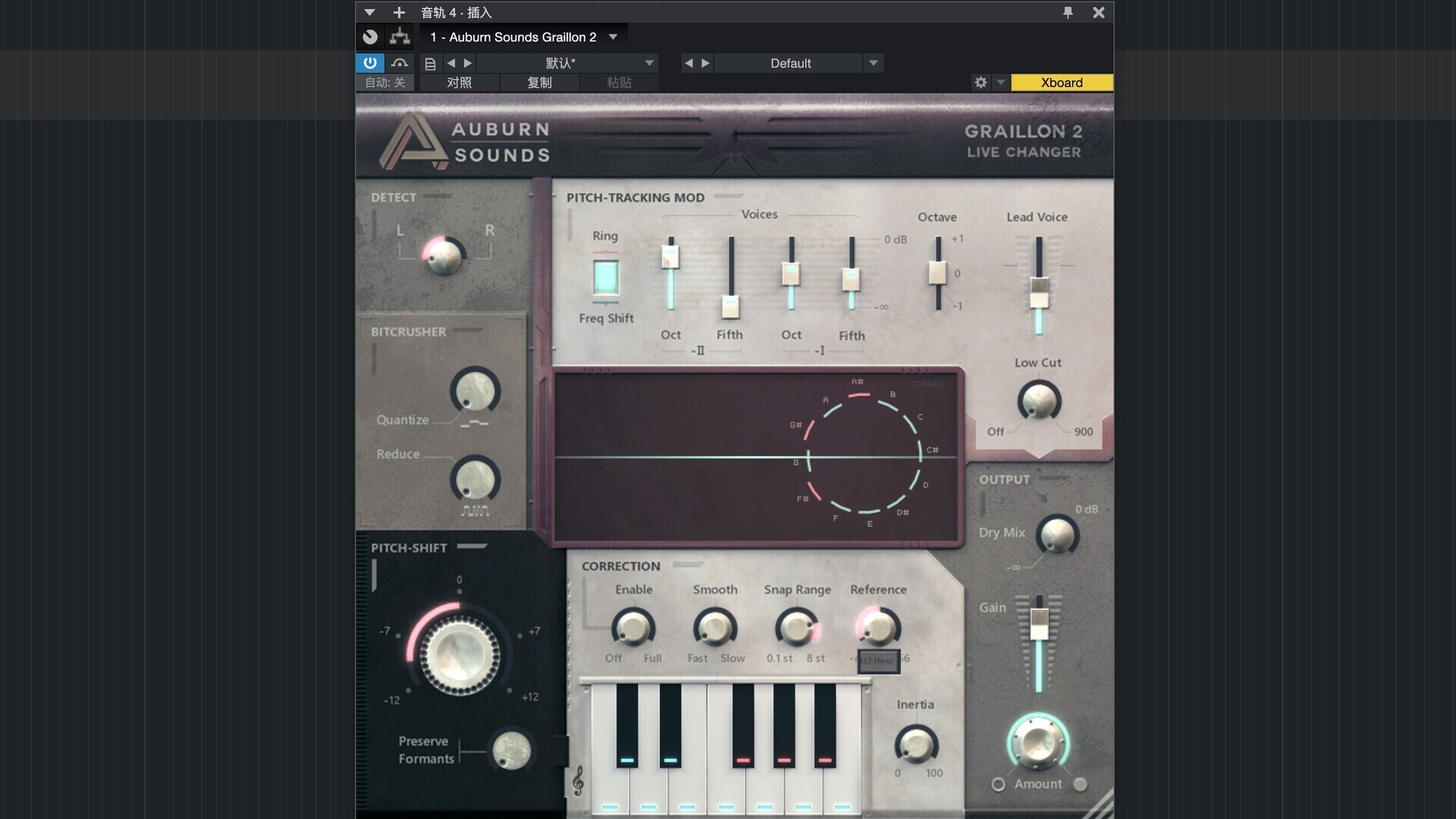
Task: Click the 复制 copy button
Action: [x=539, y=82]
